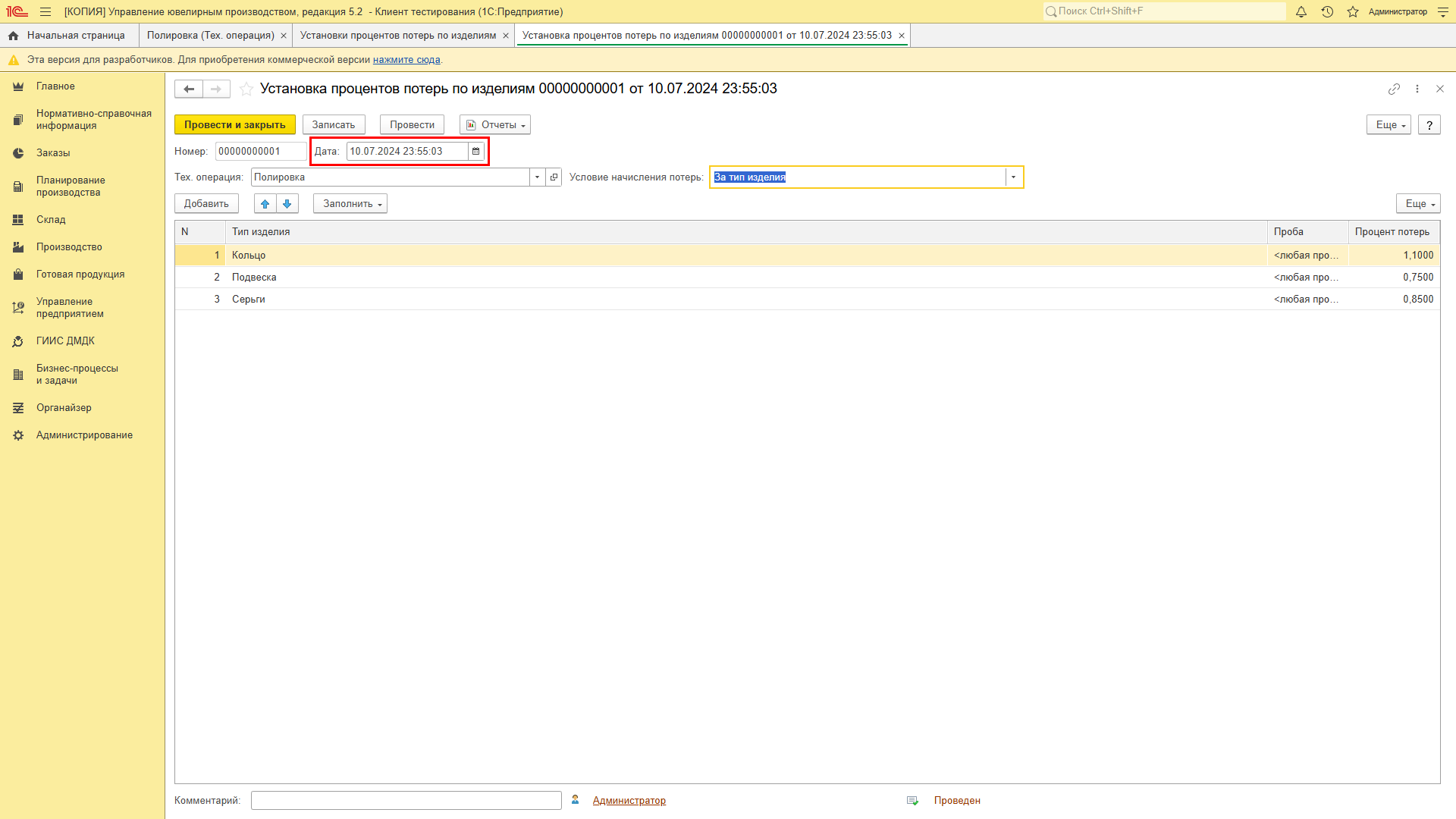This screenshot has height=819, width=1456.
Task: Click Записать button
Action: pyautogui.click(x=334, y=125)
